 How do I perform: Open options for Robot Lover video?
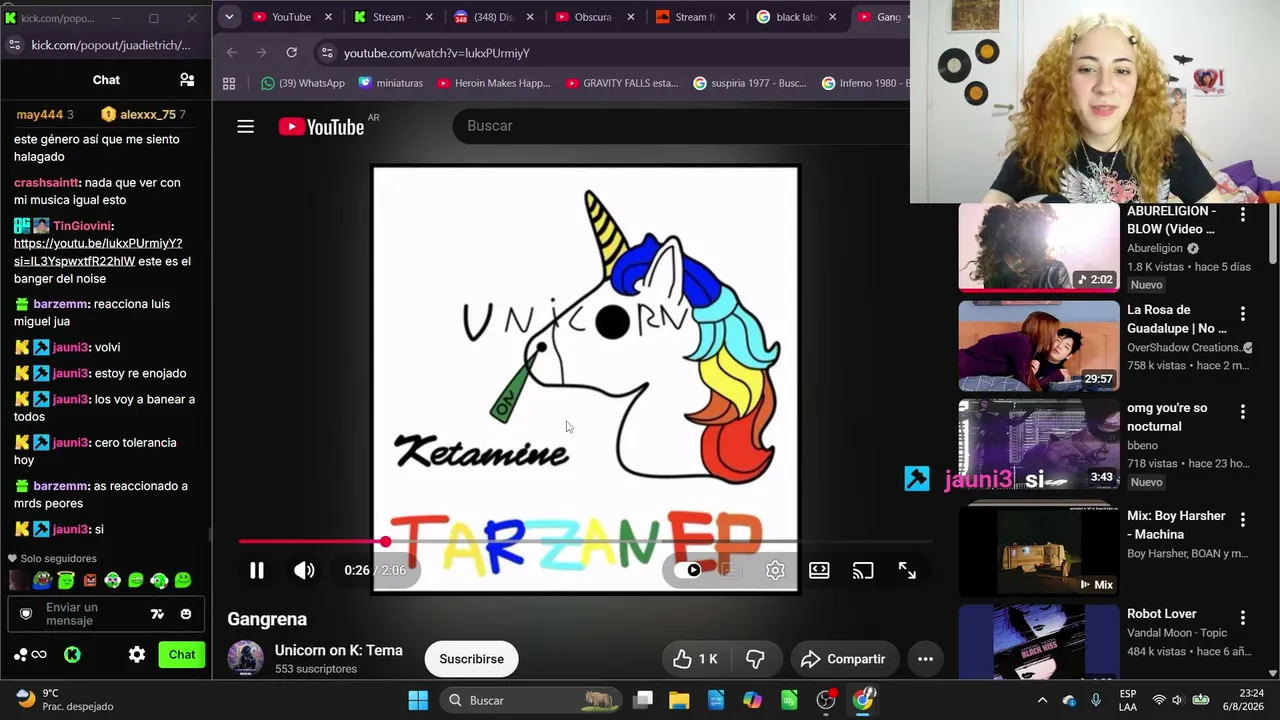(x=1243, y=618)
